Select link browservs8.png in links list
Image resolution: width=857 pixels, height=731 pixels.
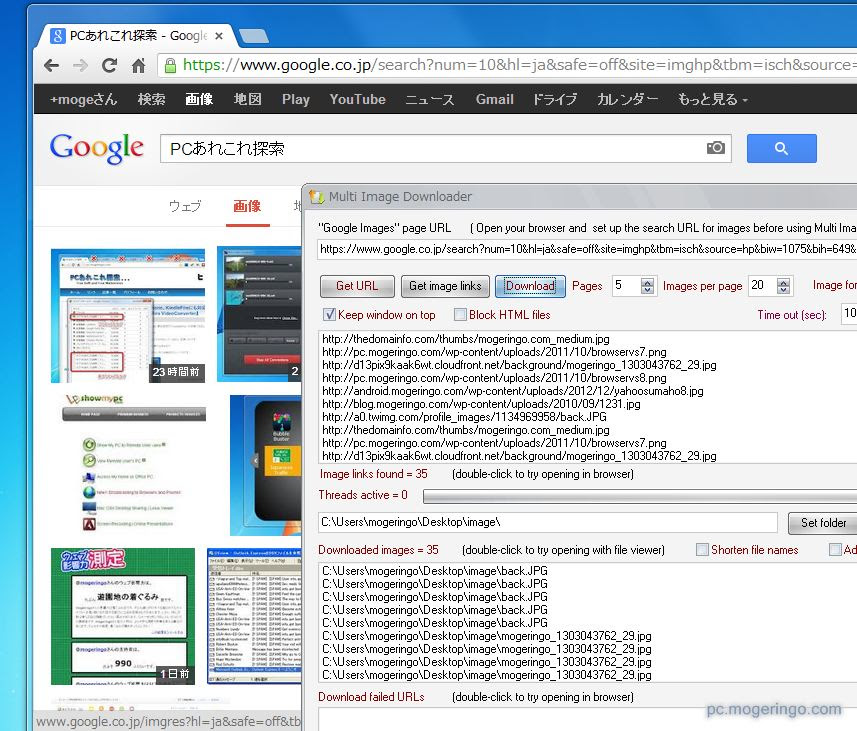494,378
